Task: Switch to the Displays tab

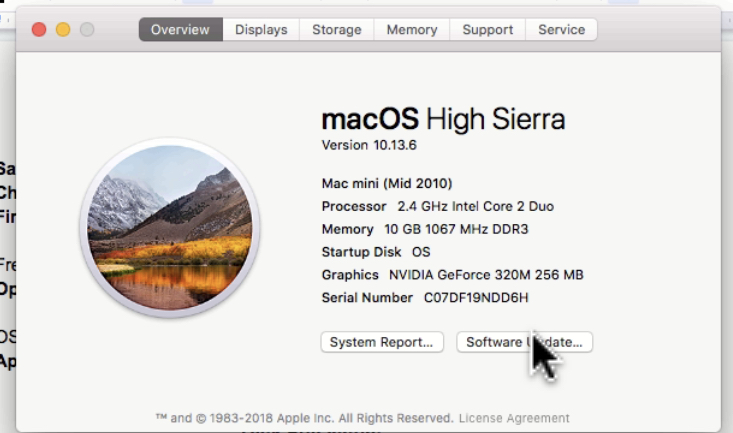Action: click(261, 29)
